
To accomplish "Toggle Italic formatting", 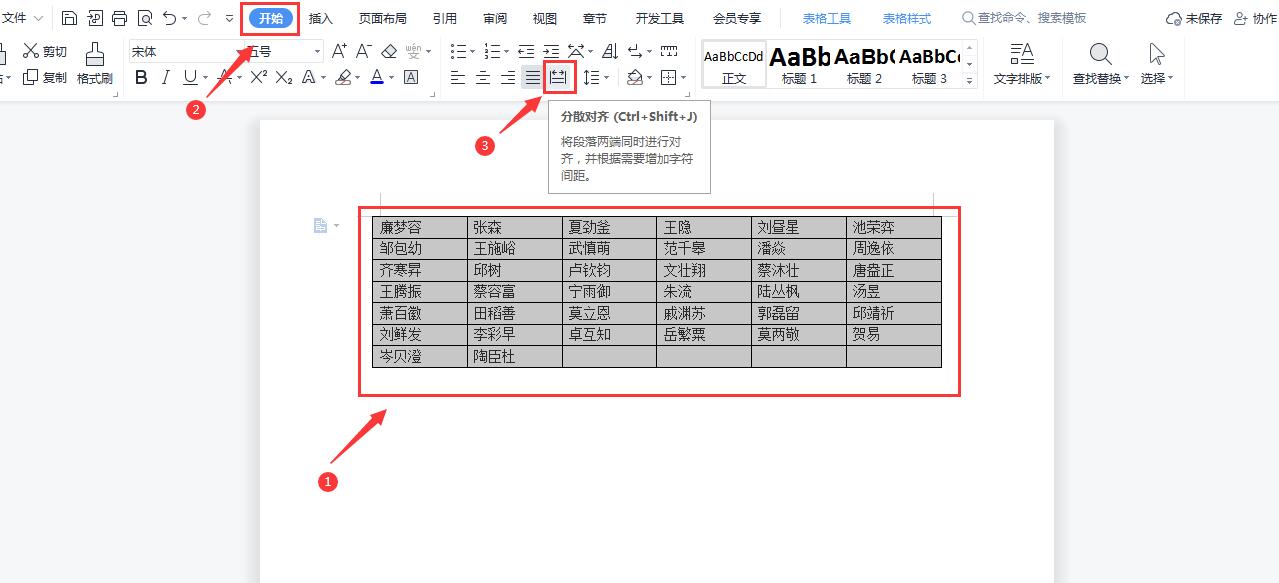I will (166, 77).
